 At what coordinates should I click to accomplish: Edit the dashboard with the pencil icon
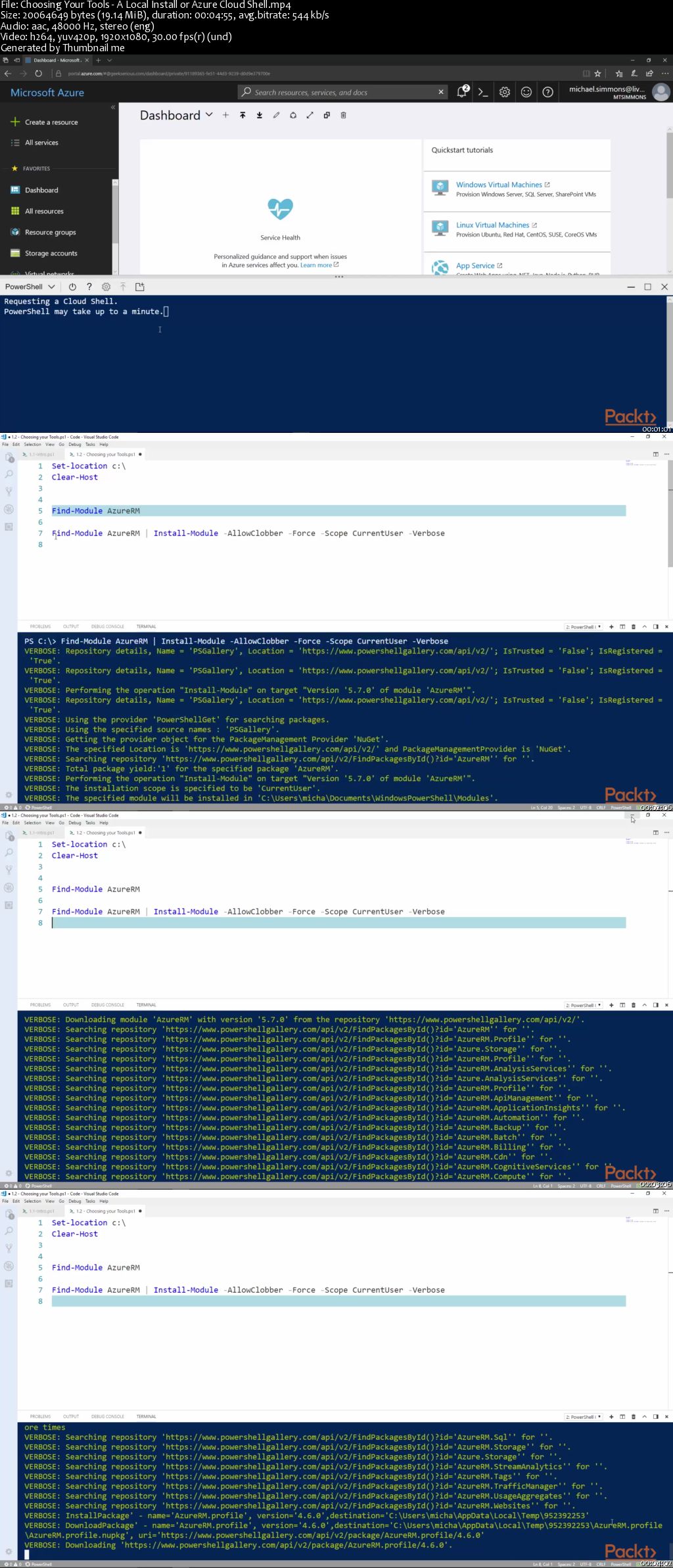pos(276,115)
